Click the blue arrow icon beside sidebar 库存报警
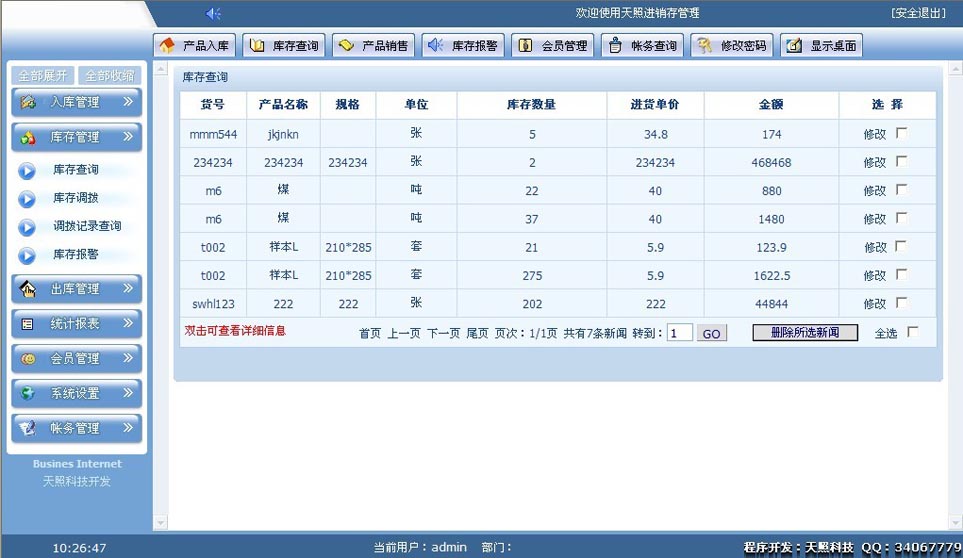 tap(26, 255)
